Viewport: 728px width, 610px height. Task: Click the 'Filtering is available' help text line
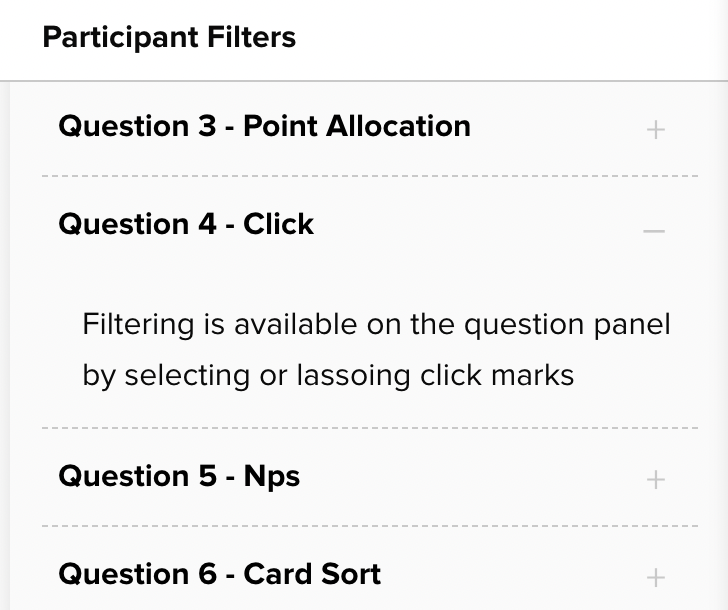click(376, 325)
